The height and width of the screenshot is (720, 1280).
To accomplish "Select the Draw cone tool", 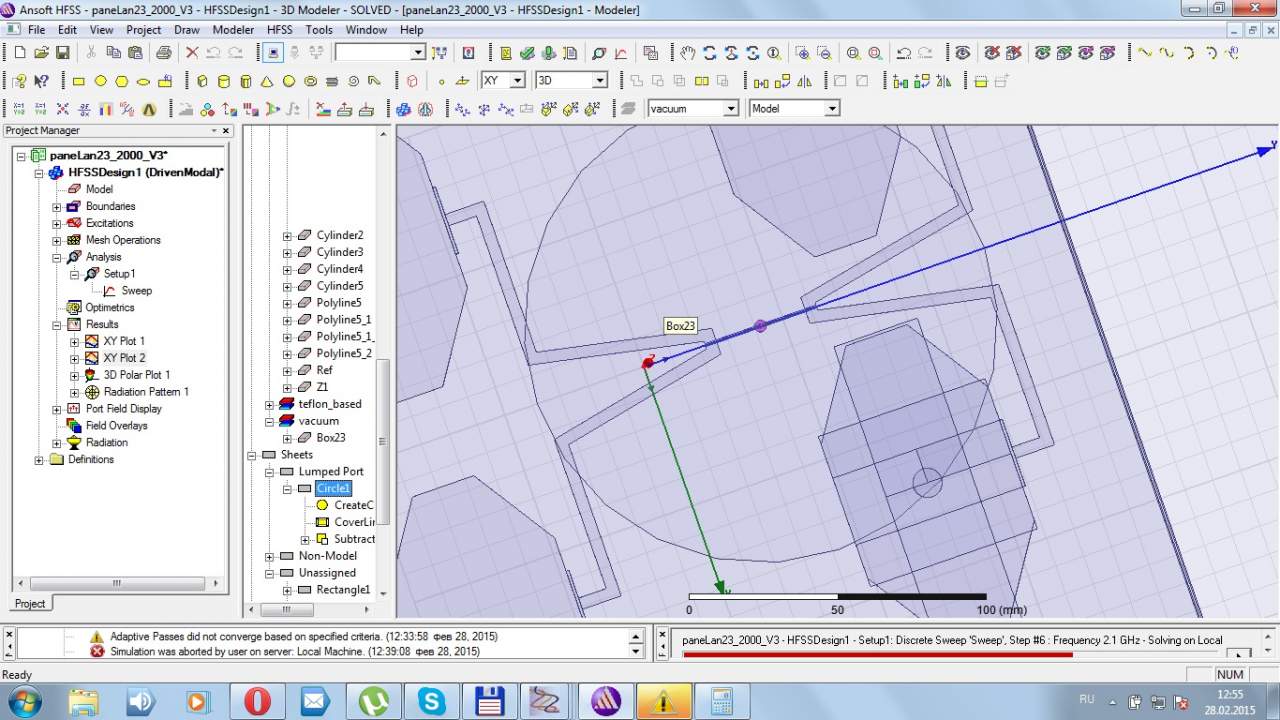I will click(267, 81).
